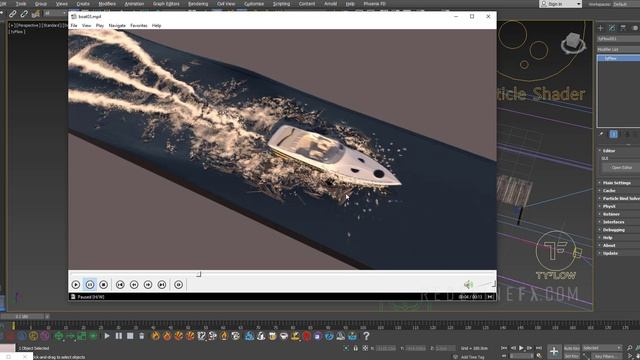Play the boat video in media player
Screen dimensions: 640x360
[76, 284]
